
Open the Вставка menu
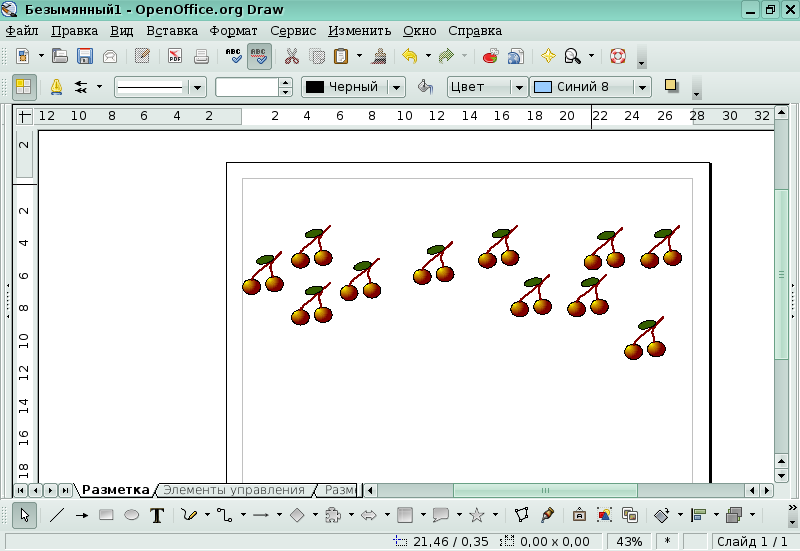(172, 31)
